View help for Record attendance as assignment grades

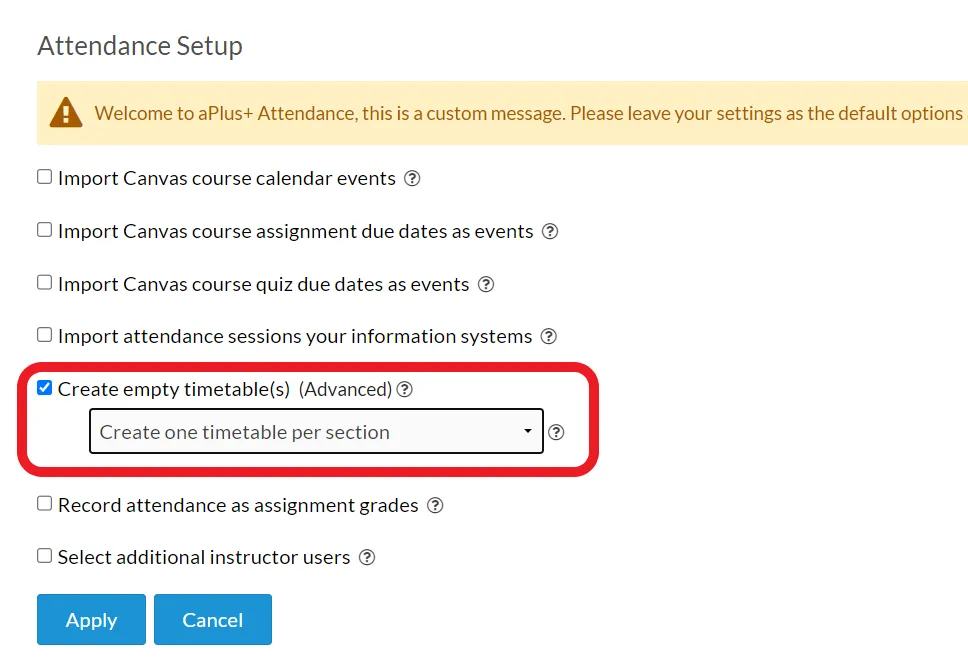point(435,506)
